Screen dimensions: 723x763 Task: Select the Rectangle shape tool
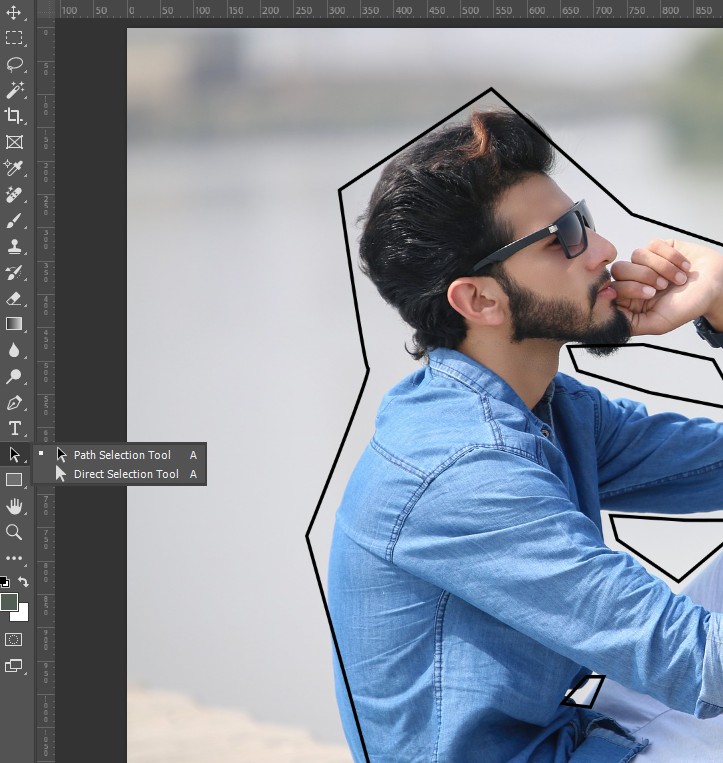coord(14,480)
